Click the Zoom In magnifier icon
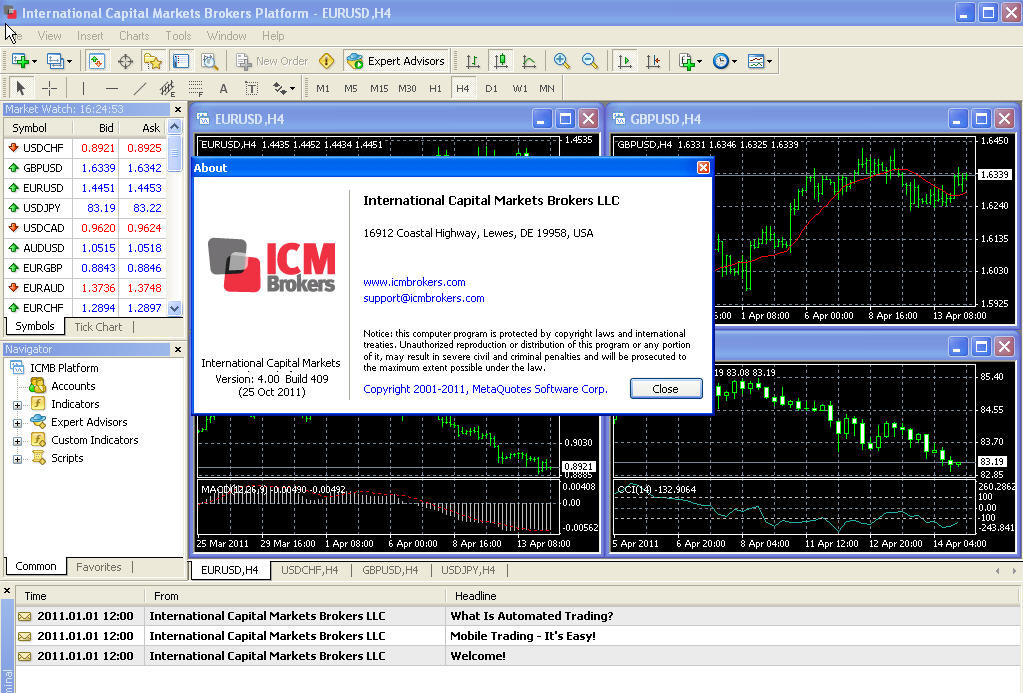 pyautogui.click(x=562, y=61)
